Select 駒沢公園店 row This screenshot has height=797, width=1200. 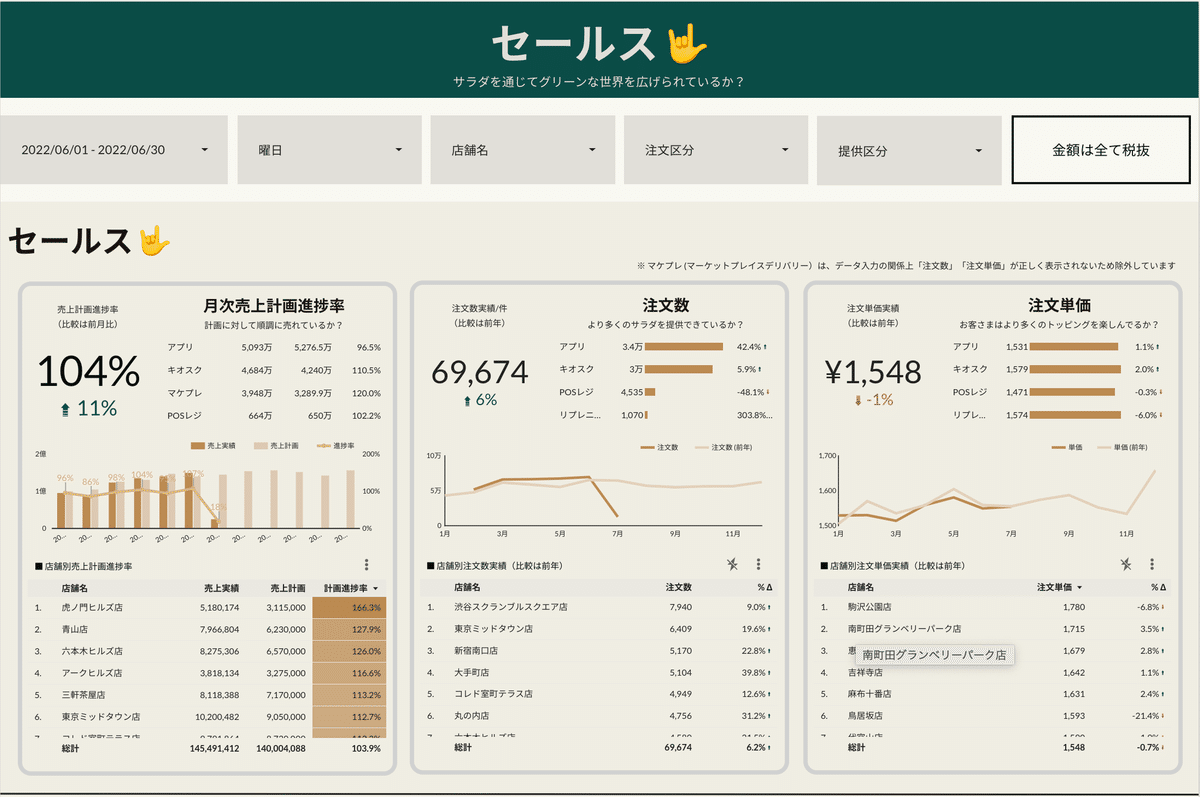tap(993, 607)
